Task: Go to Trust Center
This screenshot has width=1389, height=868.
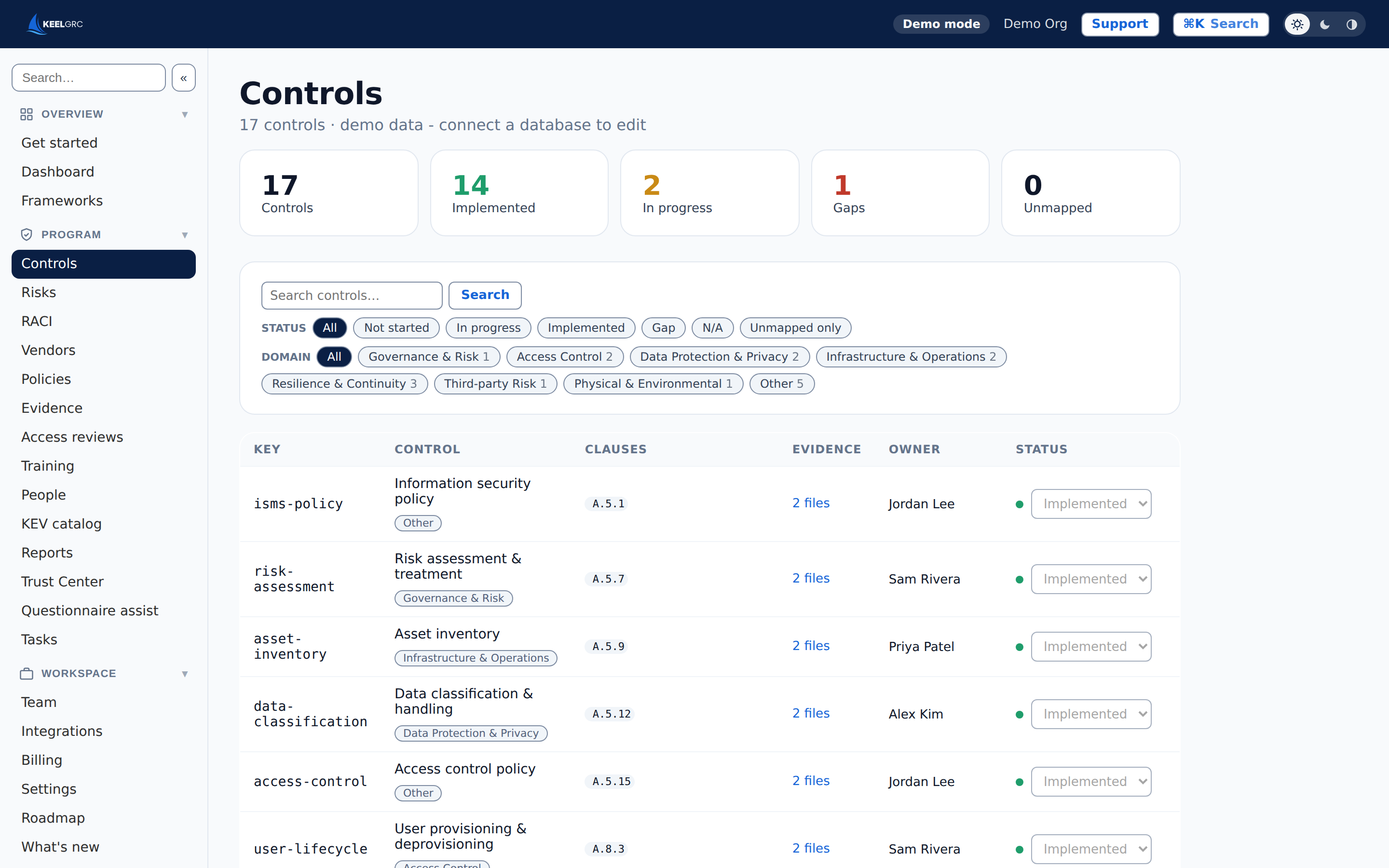Action: (x=103, y=582)
